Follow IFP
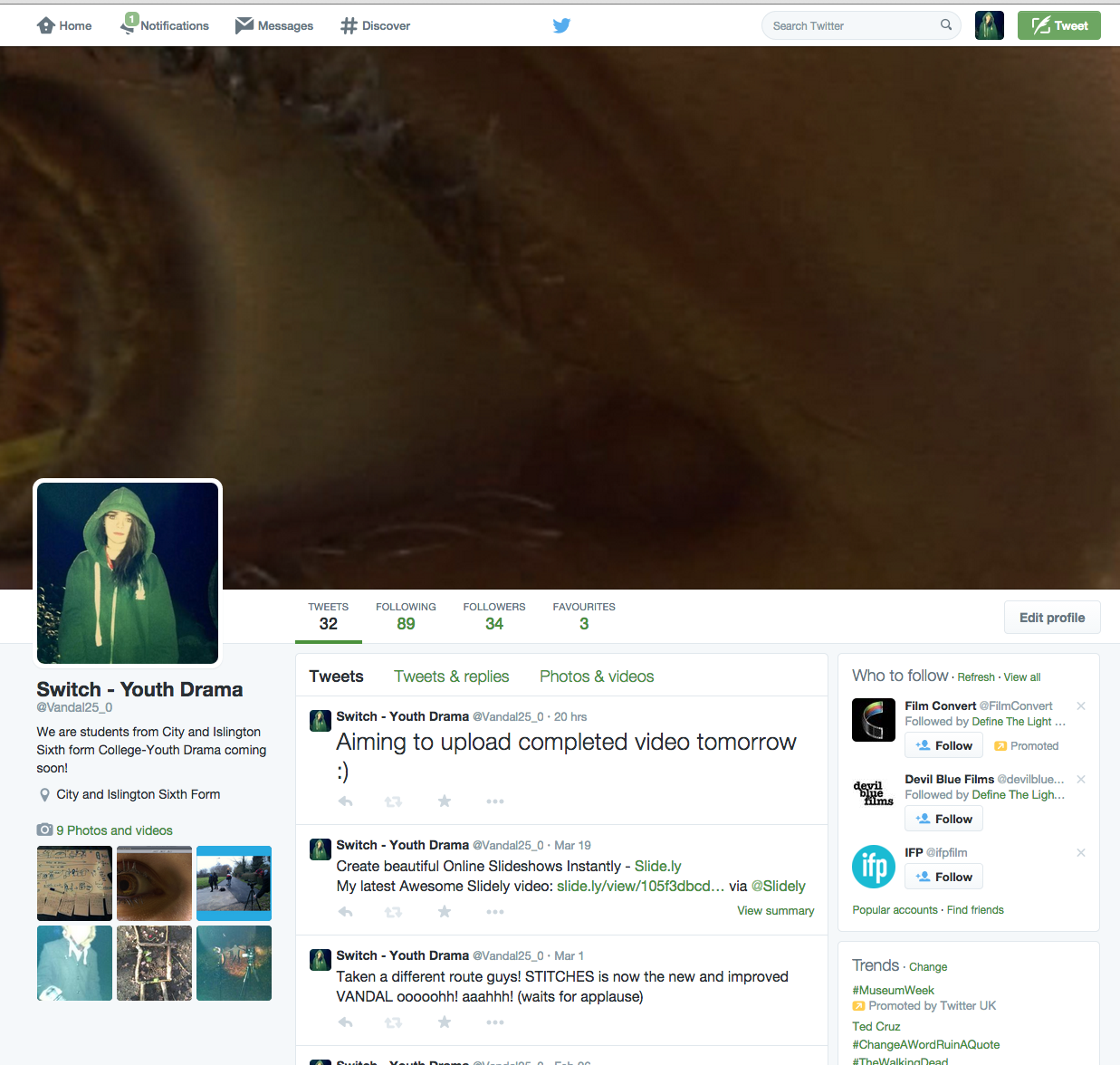The height and width of the screenshot is (1065, 1120). (x=943, y=877)
